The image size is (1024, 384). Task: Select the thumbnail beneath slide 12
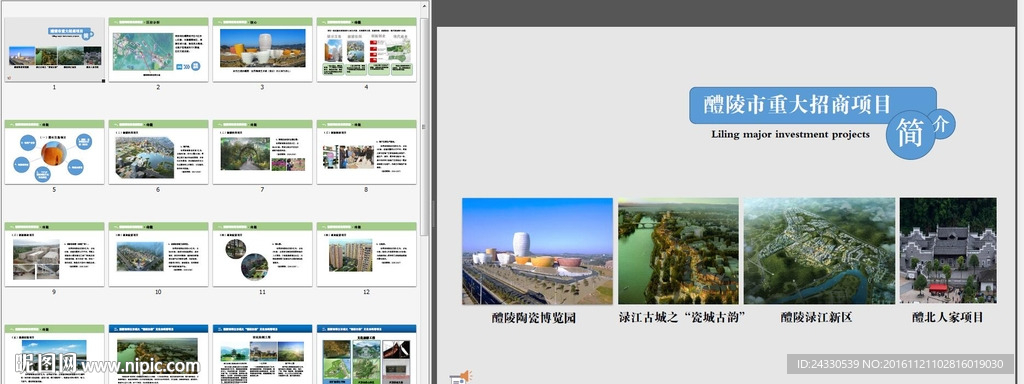click(x=366, y=355)
